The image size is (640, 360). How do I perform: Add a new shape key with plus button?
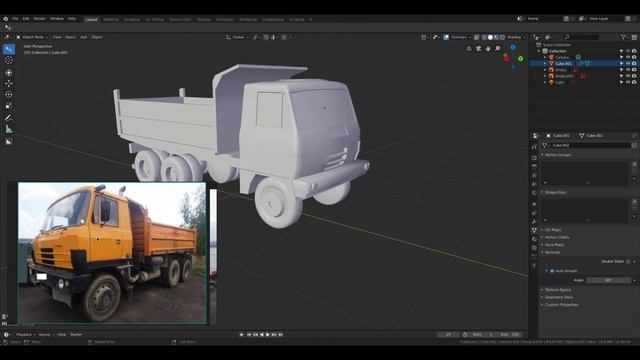tap(634, 202)
